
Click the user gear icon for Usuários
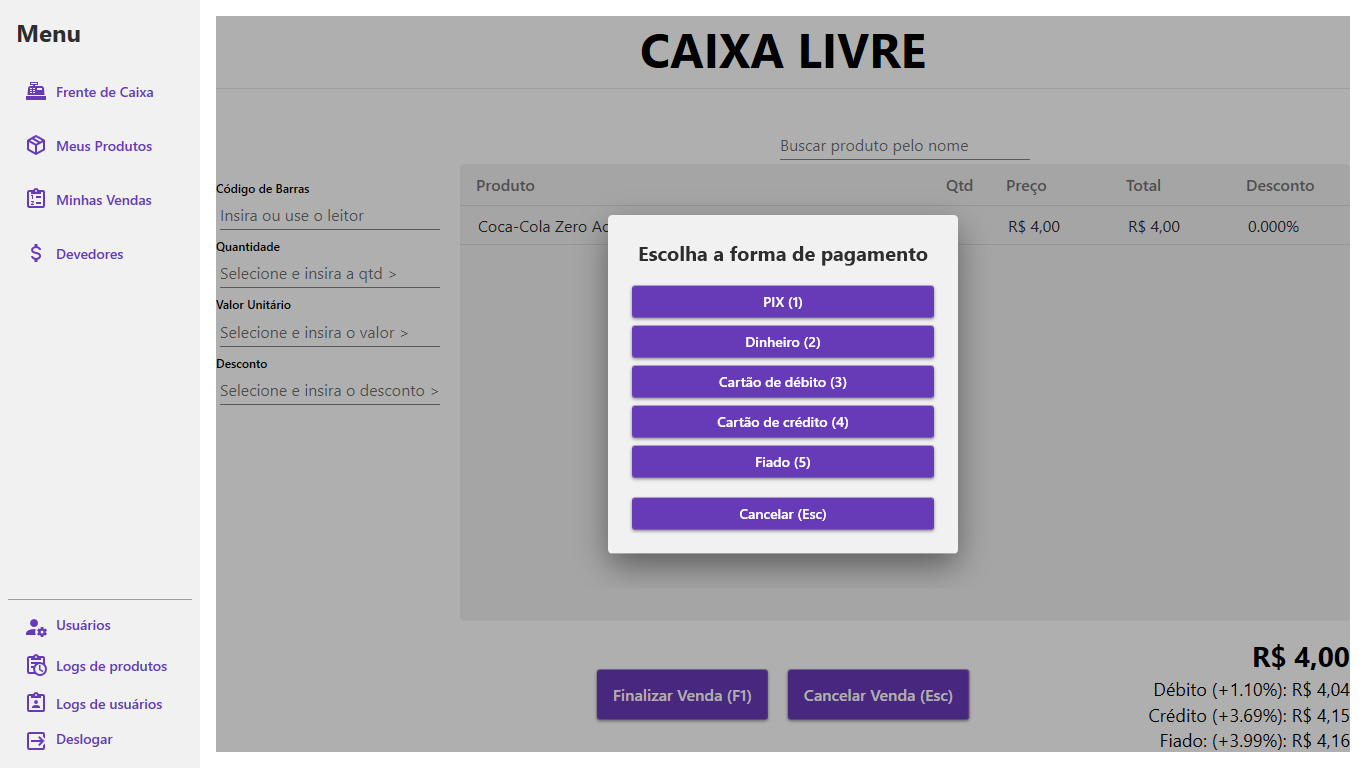tap(36, 626)
